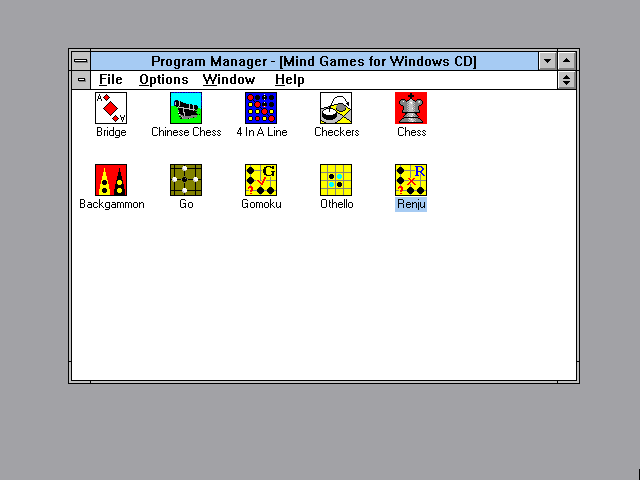Minimize the Program Manager window
The width and height of the screenshot is (640, 480).
[547, 61]
